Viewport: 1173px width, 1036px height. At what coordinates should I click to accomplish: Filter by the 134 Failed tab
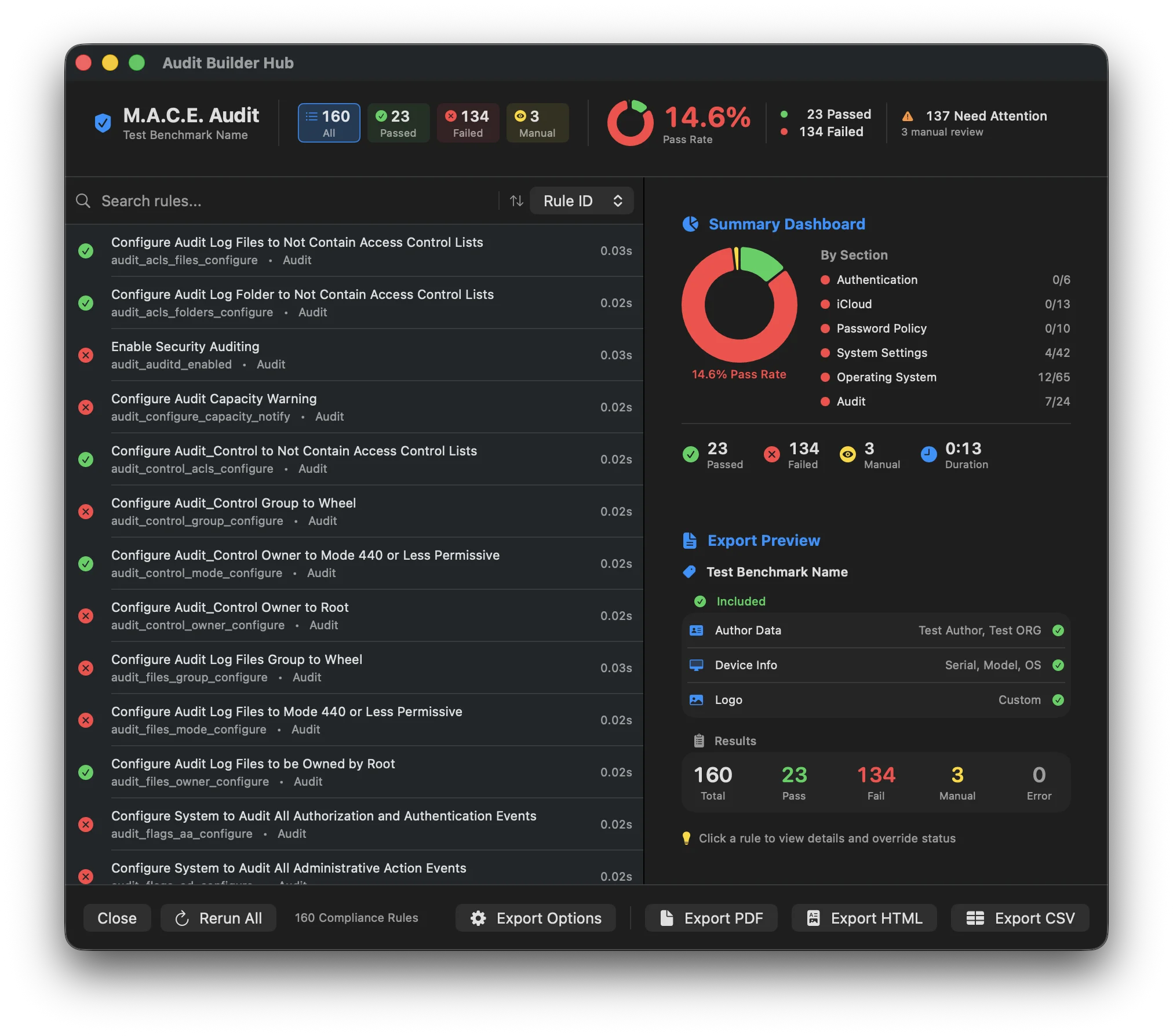coord(468,123)
